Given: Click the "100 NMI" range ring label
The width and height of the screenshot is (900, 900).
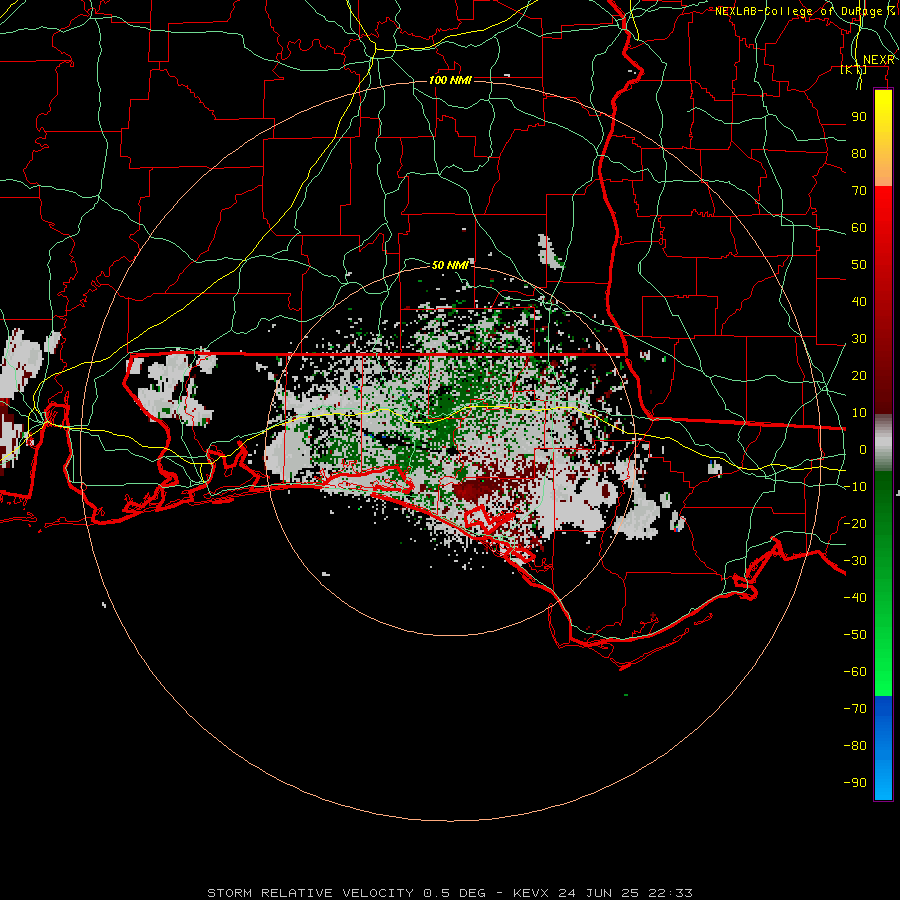Looking at the screenshot, I should tap(450, 80).
